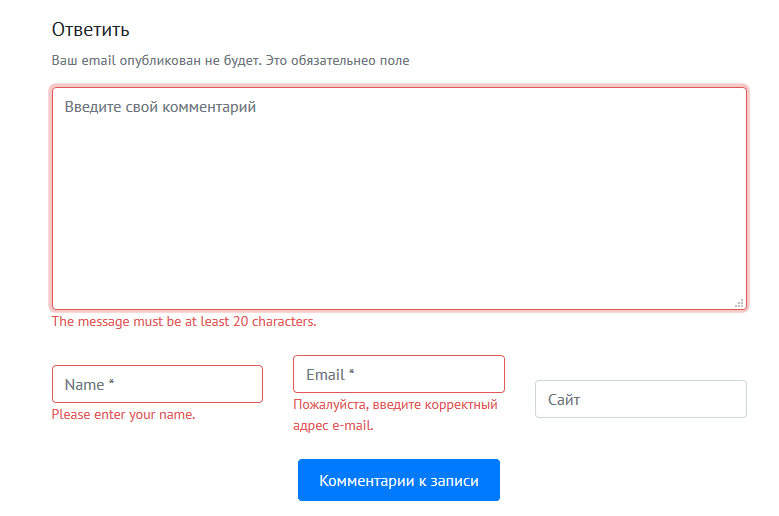The height and width of the screenshot is (516, 779).
Task: Click into the Name field
Action: point(157,384)
